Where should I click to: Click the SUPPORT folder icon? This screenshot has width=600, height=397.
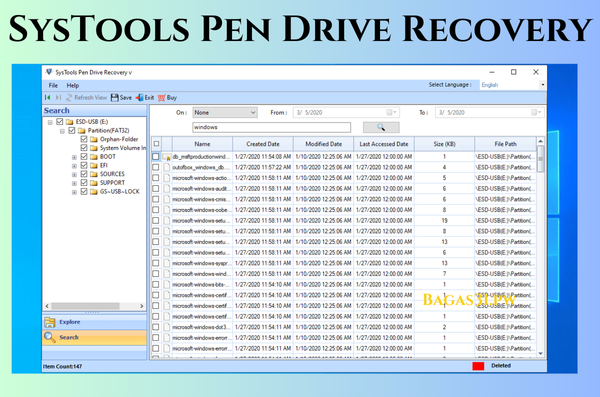pyautogui.click(x=94, y=183)
